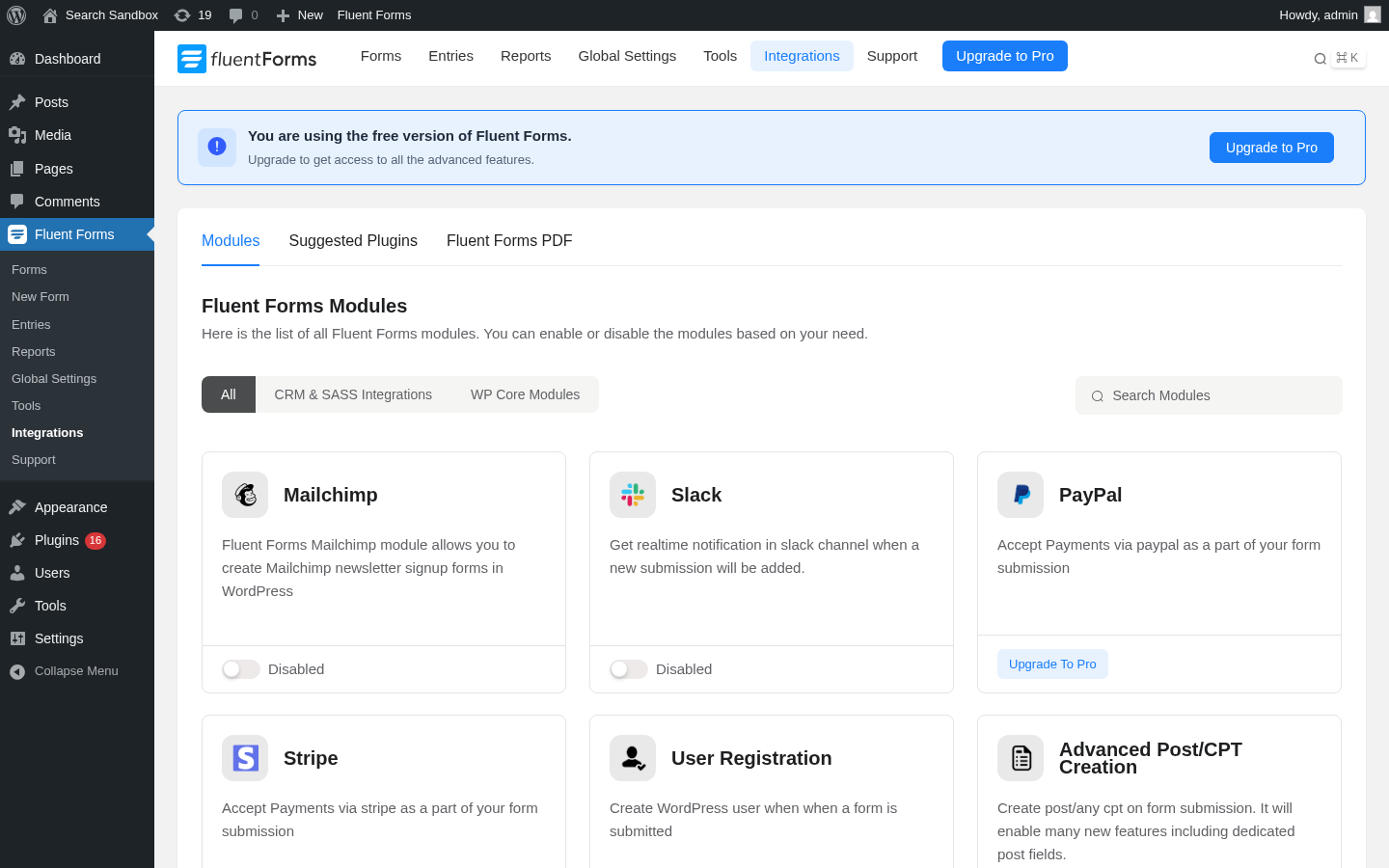Switch to the Fluent Forms PDF tab
Screen dimensions: 1389x868
pyautogui.click(x=509, y=241)
